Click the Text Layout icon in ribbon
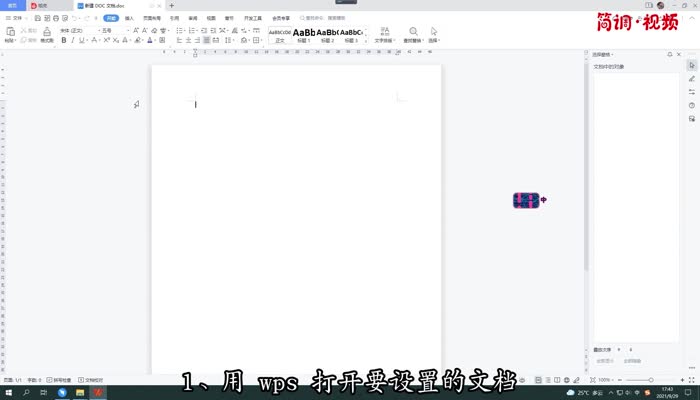Viewport: 700px width, 400px height. pyautogui.click(x=384, y=32)
